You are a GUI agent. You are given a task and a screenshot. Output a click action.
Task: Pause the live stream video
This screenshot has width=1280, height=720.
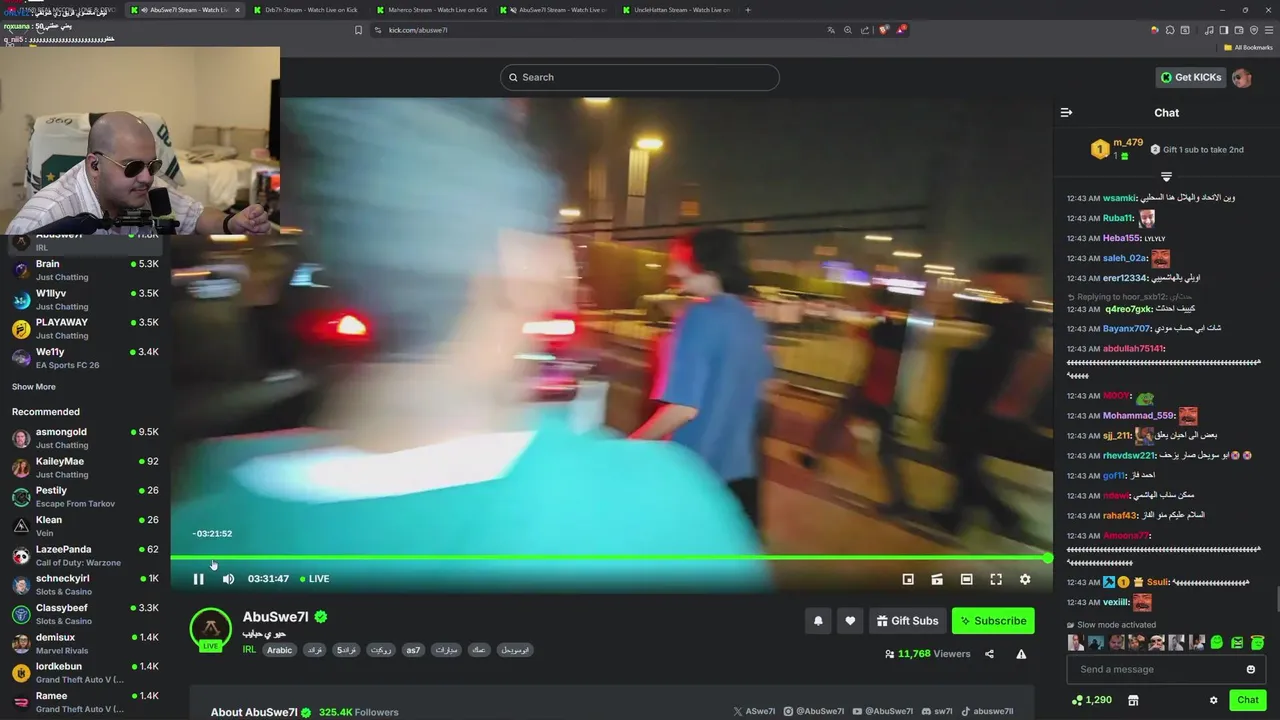tap(198, 579)
